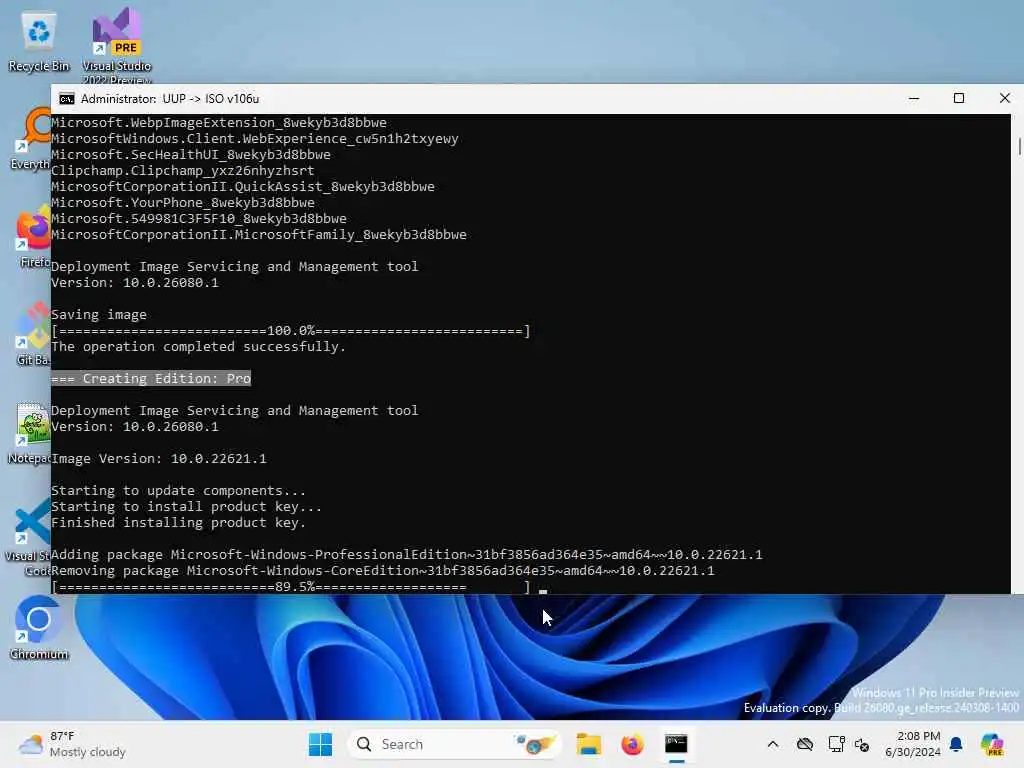Click the 89.5% progress line
This screenshot has height=768, width=1024.
click(x=291, y=586)
